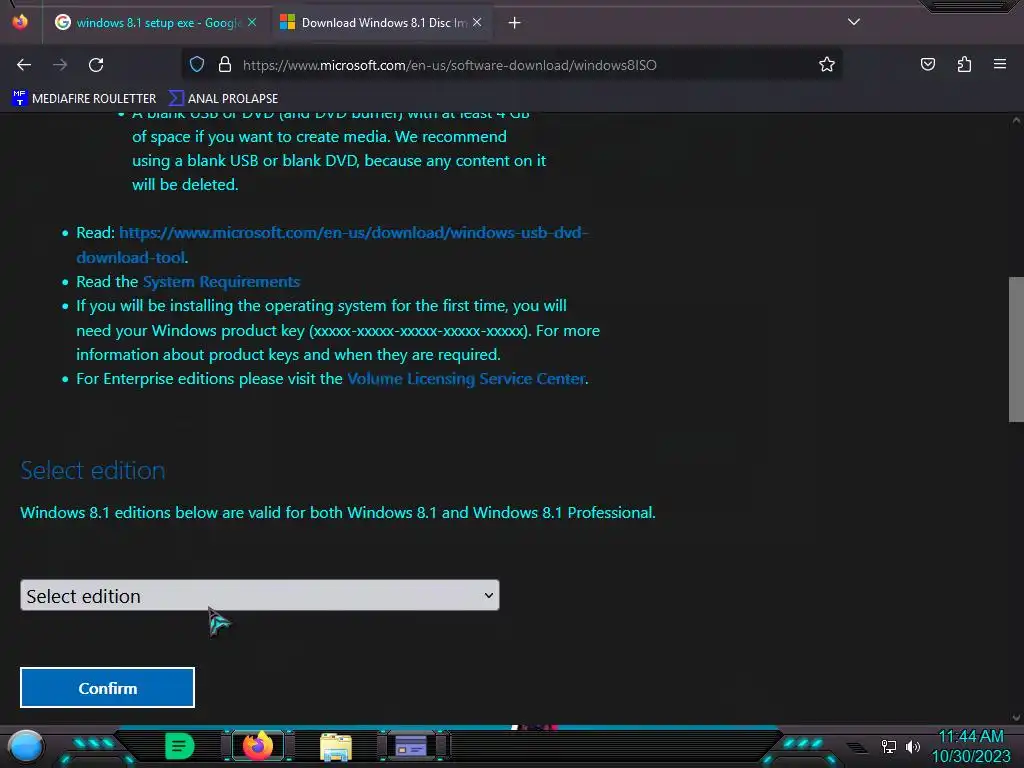
Task: Open a new tab
Action: 515,23
